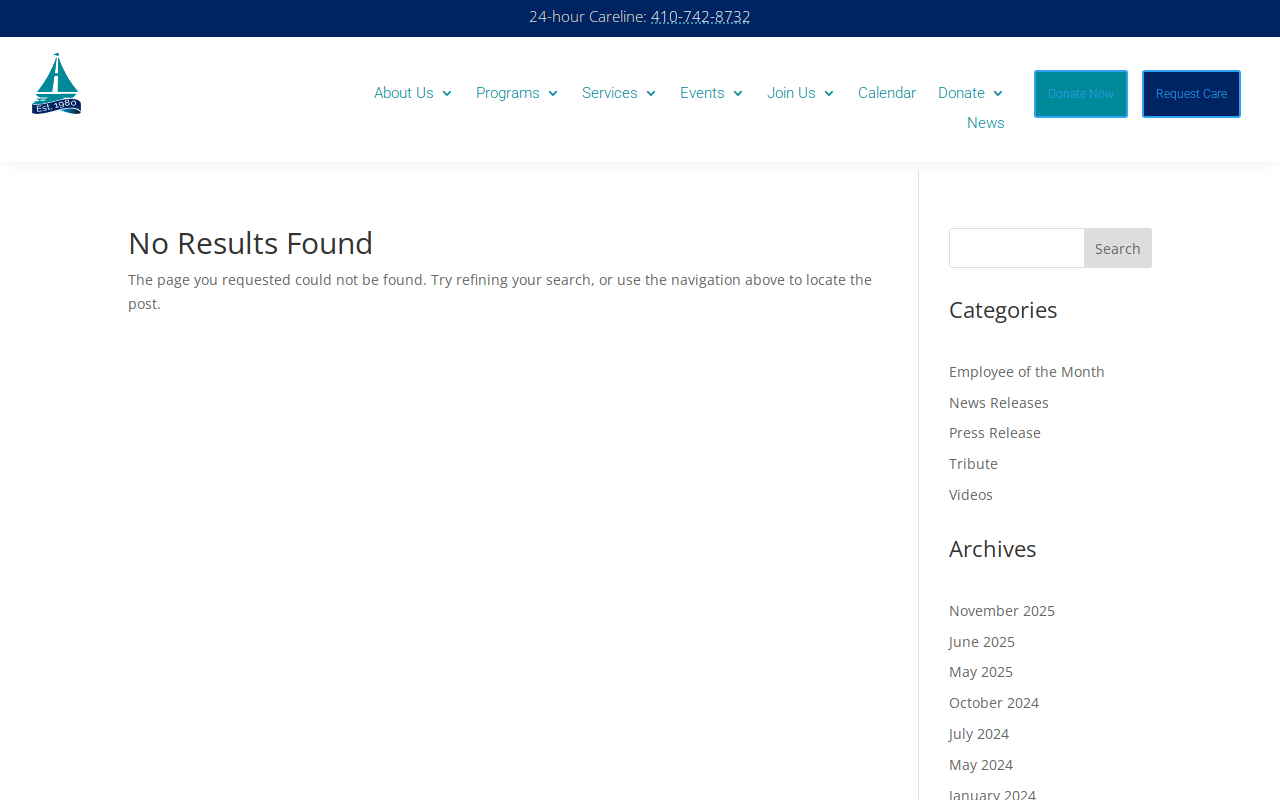
Task: Click the 24-hour Careline label text
Action: tap(588, 16)
